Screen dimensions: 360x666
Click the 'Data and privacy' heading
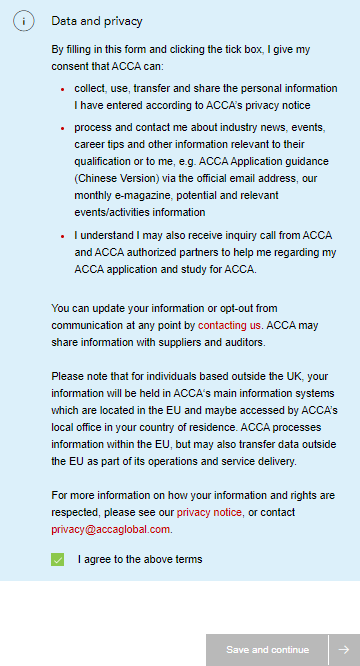[x=97, y=21]
